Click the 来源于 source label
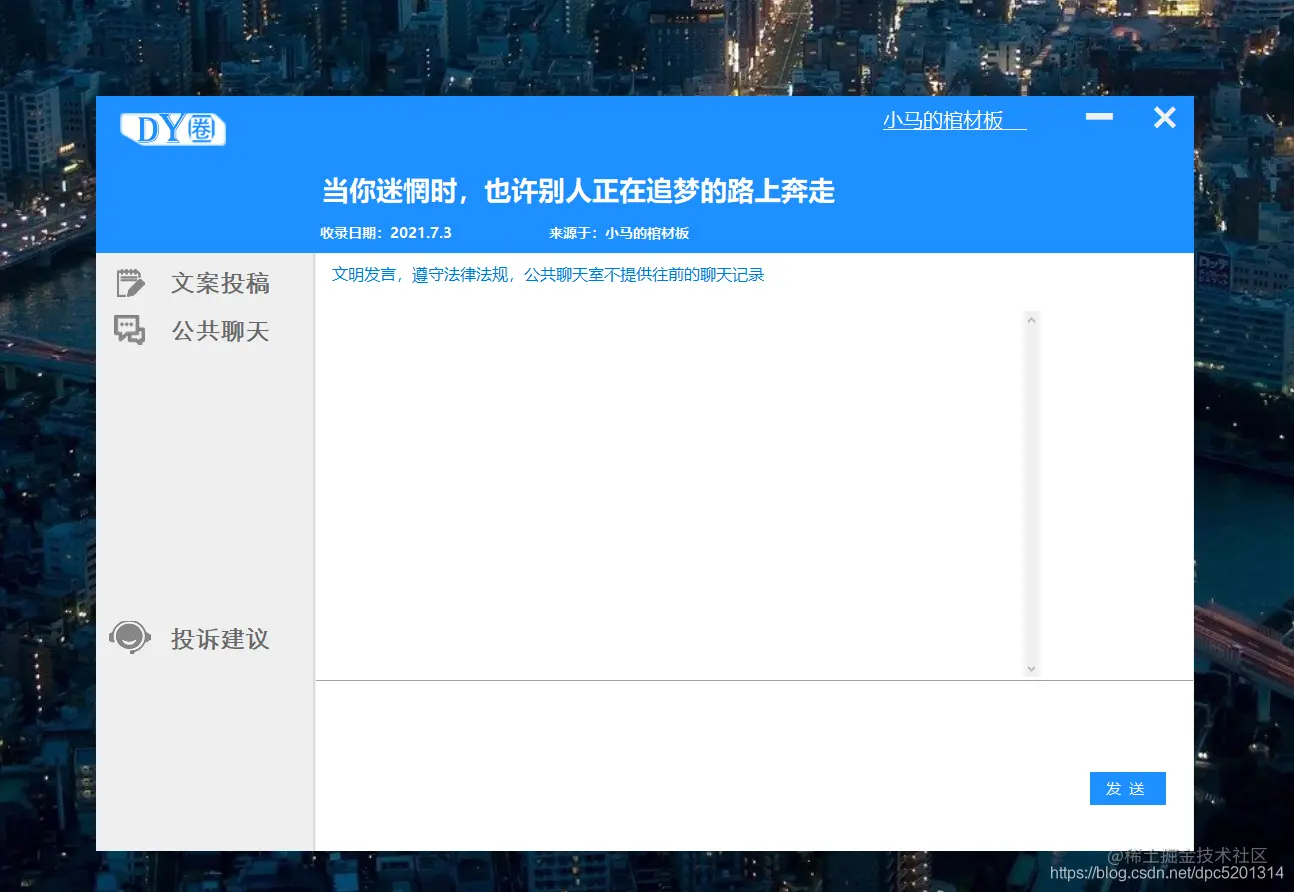The image size is (1294, 892). [x=620, y=233]
